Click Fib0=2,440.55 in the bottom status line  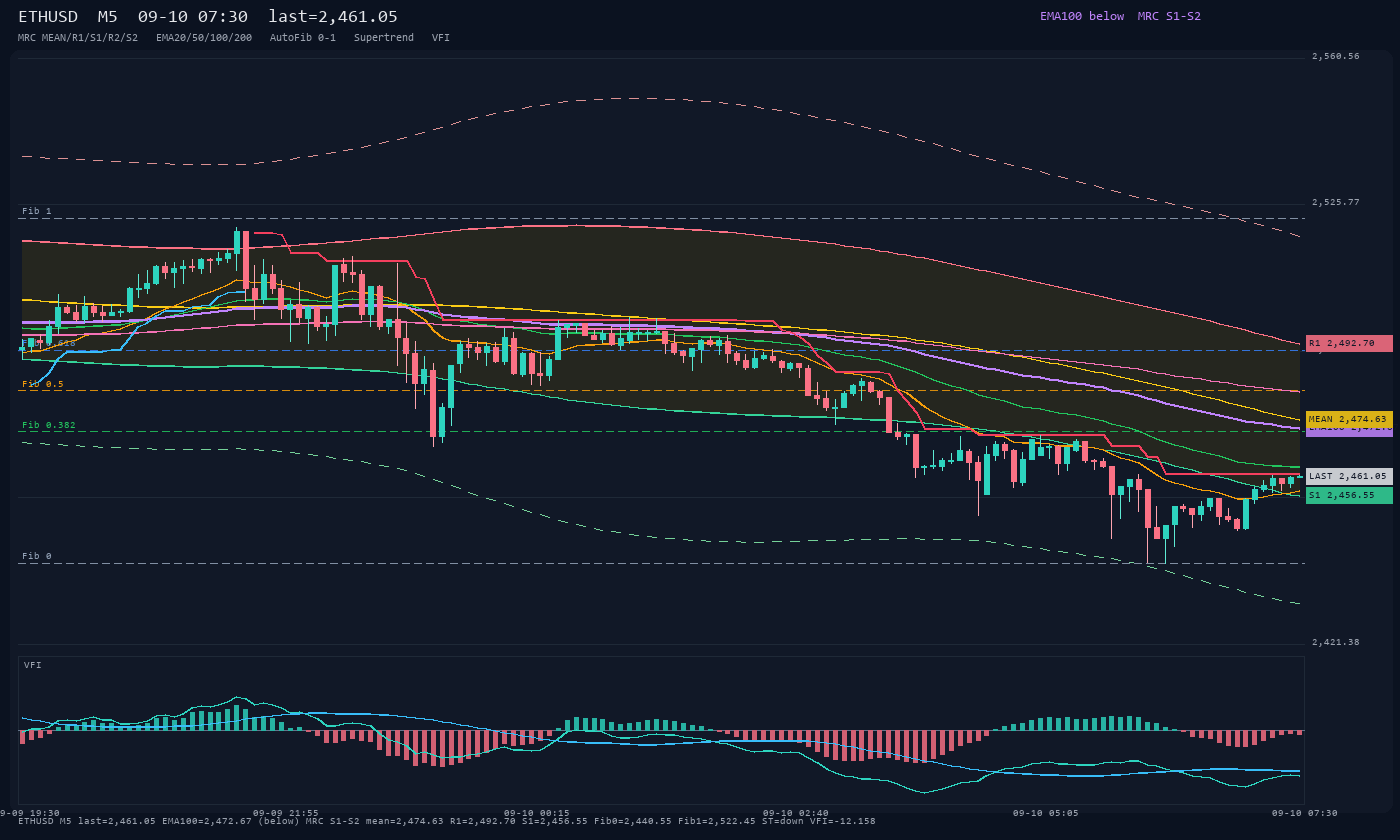tap(633, 821)
